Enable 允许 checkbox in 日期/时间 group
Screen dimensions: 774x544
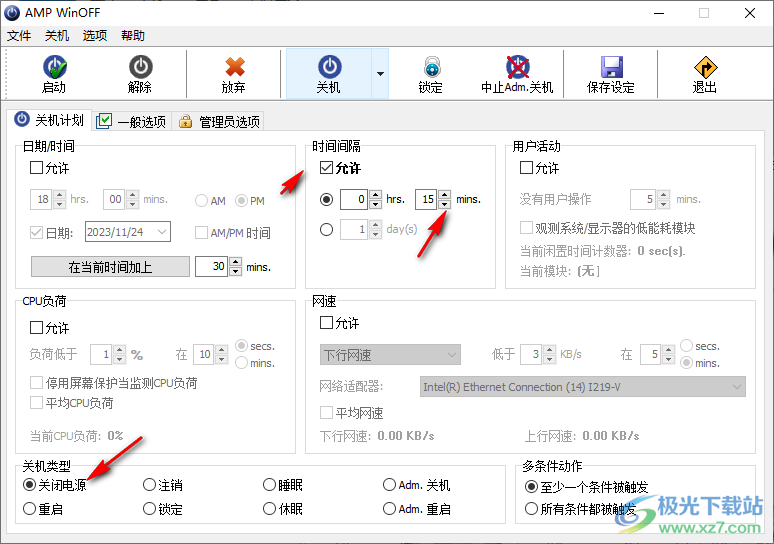click(37, 168)
